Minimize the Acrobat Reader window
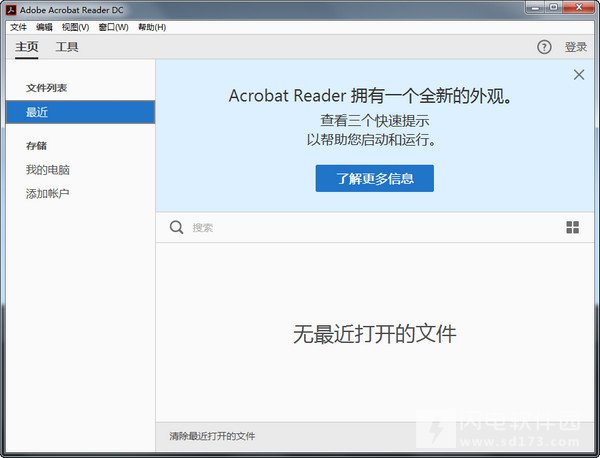The image size is (600, 458). coord(536,7)
